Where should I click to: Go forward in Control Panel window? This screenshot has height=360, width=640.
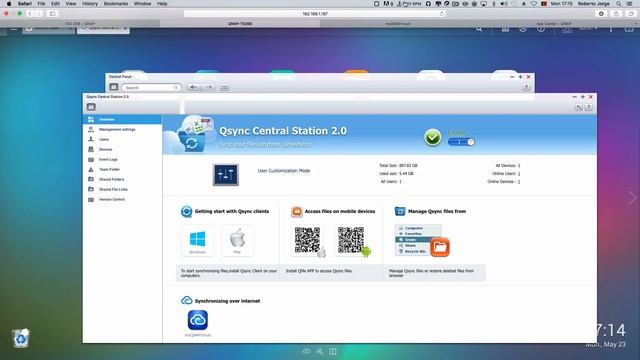point(209,87)
